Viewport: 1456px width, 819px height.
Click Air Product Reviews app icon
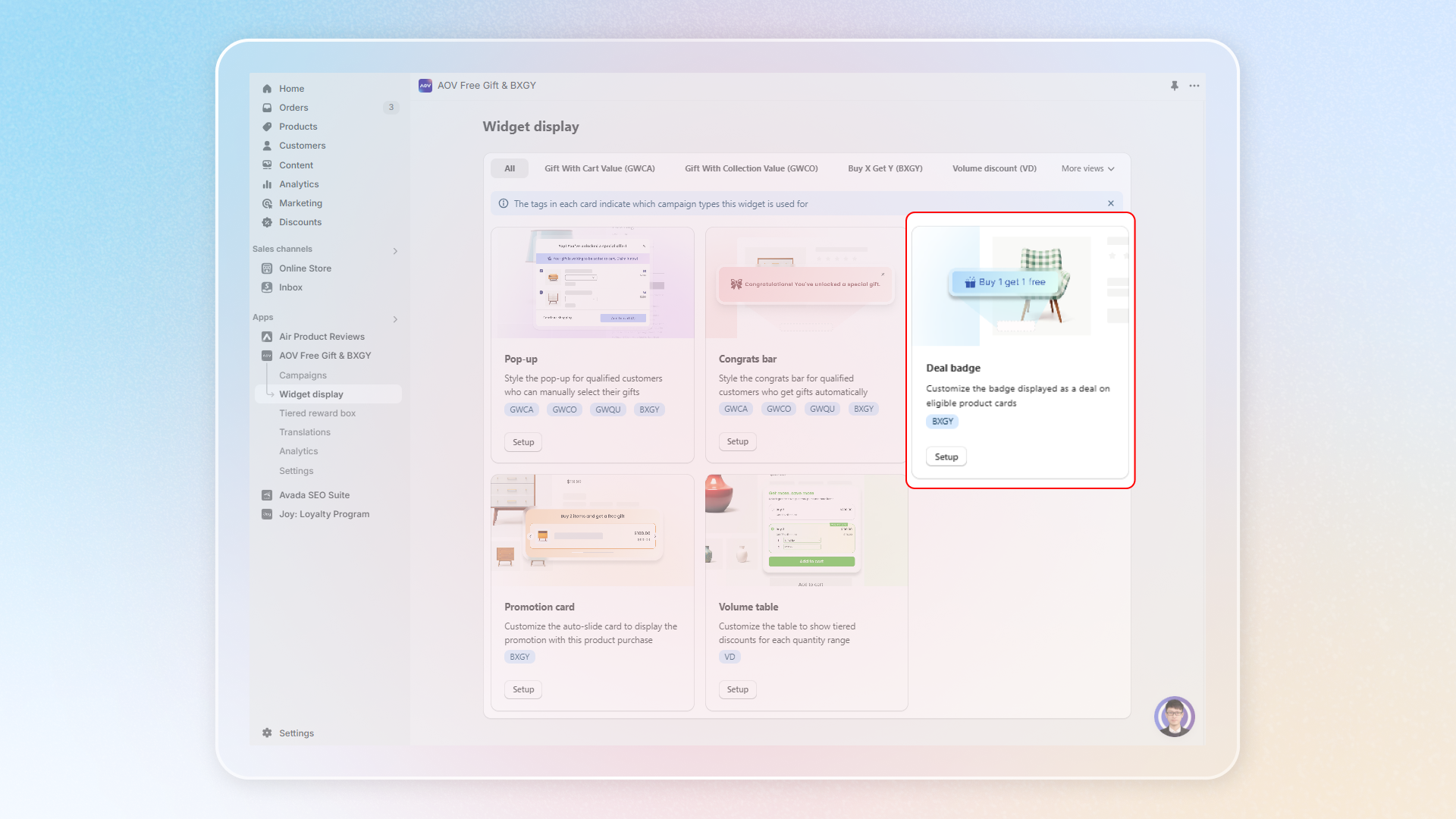click(267, 337)
